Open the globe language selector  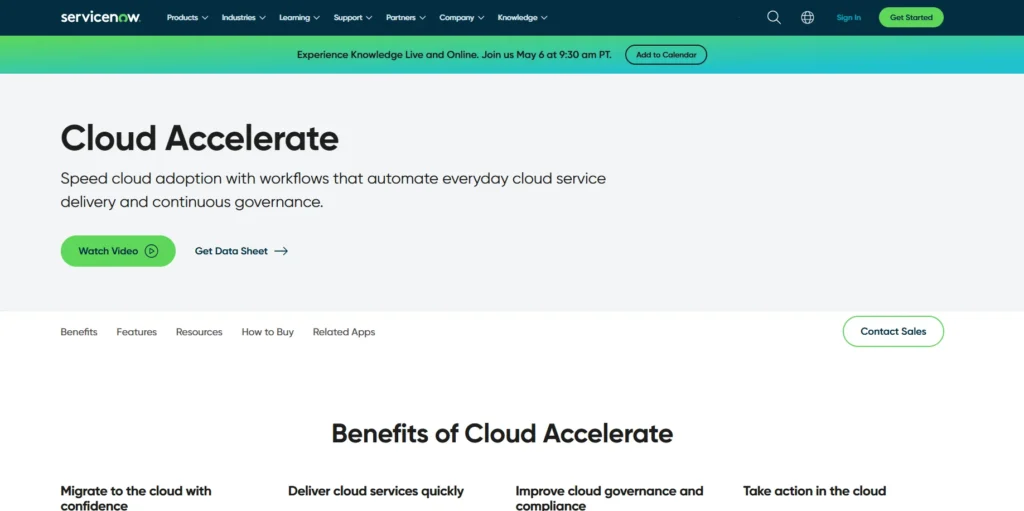point(808,18)
